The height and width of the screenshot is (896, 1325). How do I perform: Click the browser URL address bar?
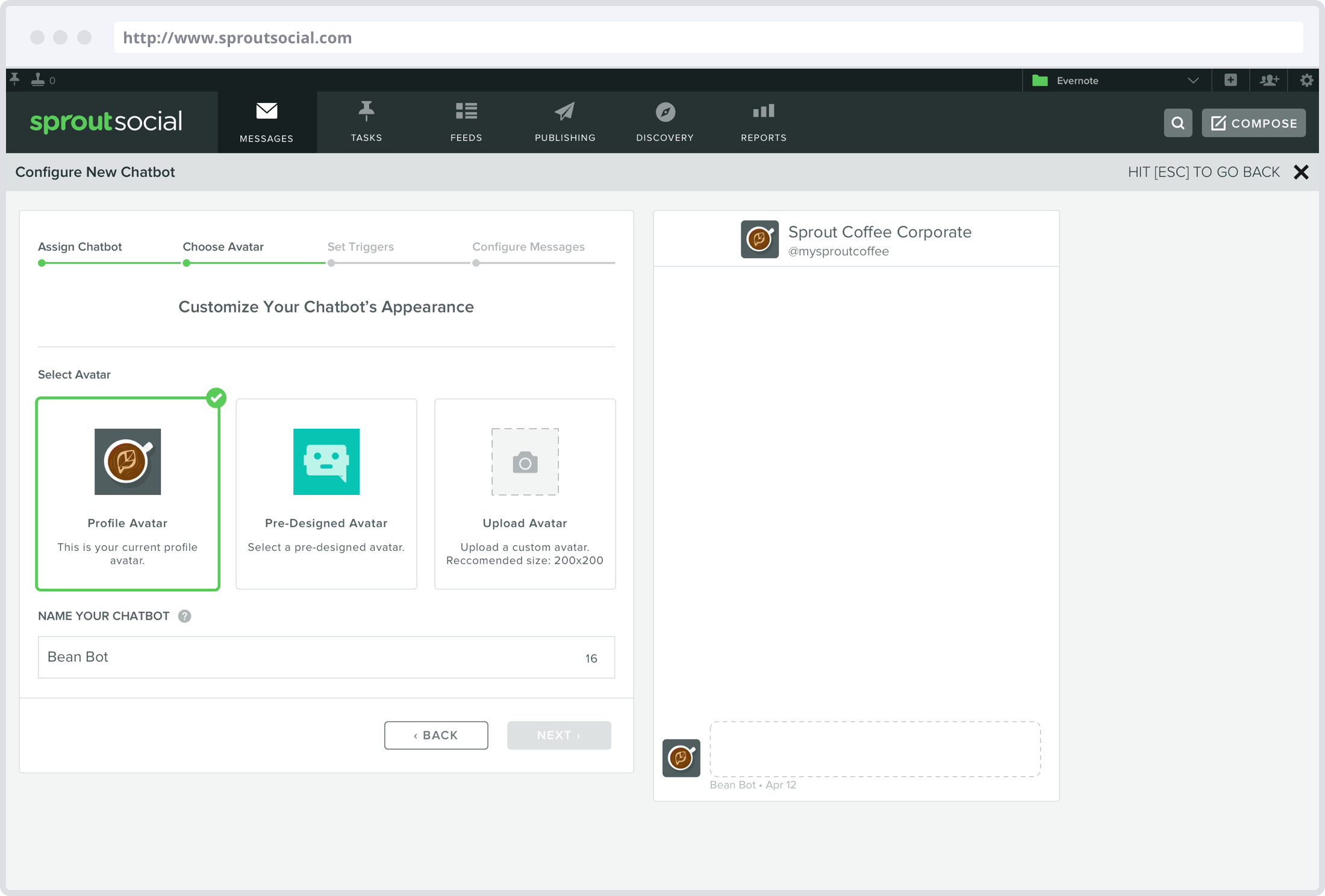pos(708,37)
